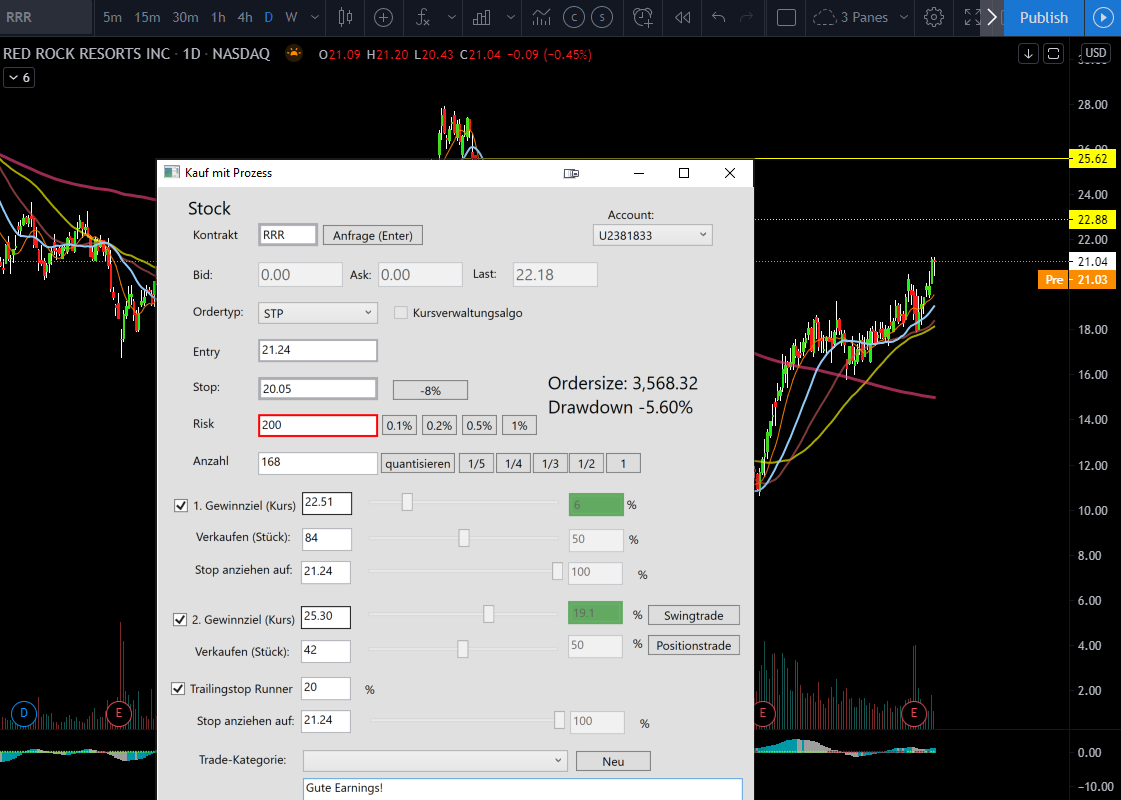Select the W weekly timeframe
Image resolution: width=1121 pixels, height=800 pixels.
[x=291, y=17]
